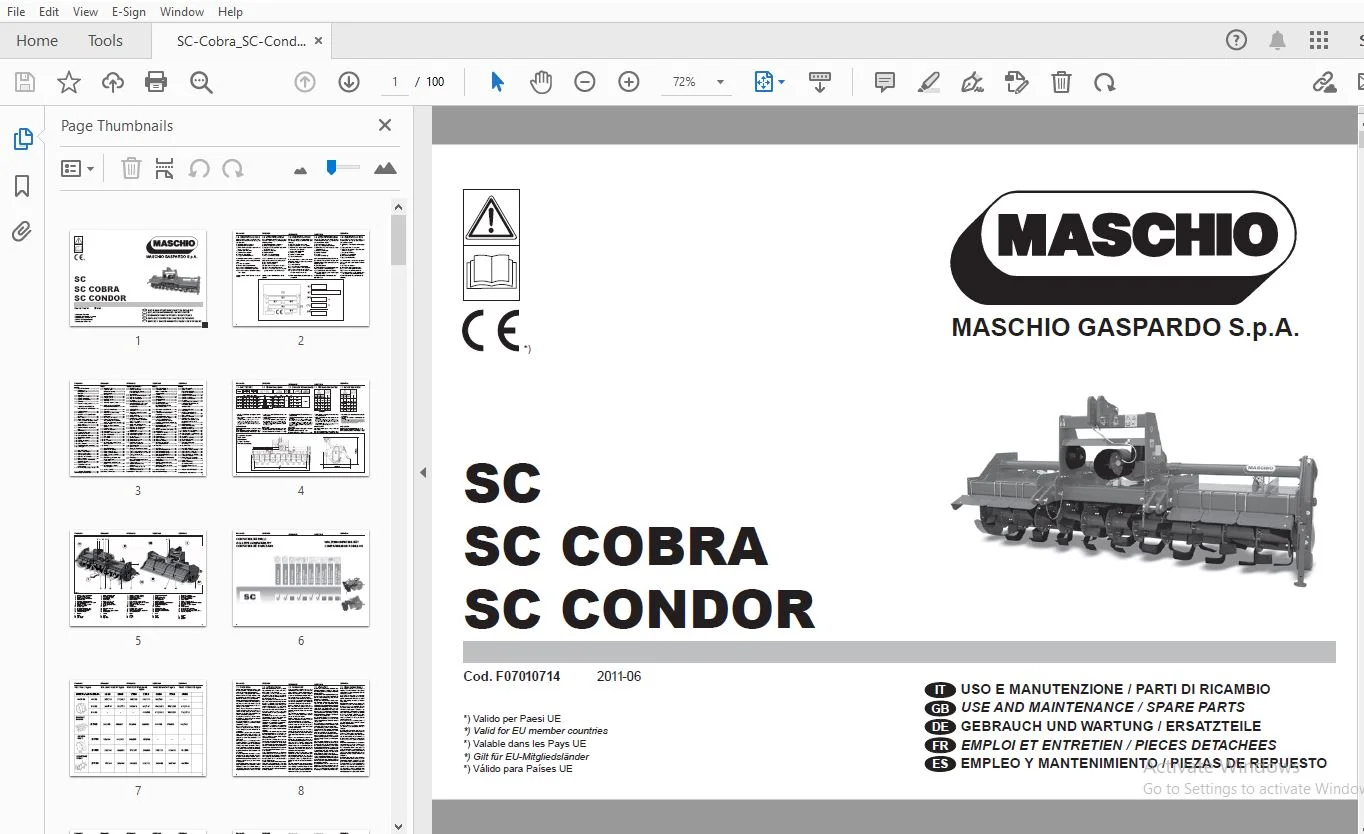
Task: Choose the Selection arrow tool
Action: coord(497,82)
